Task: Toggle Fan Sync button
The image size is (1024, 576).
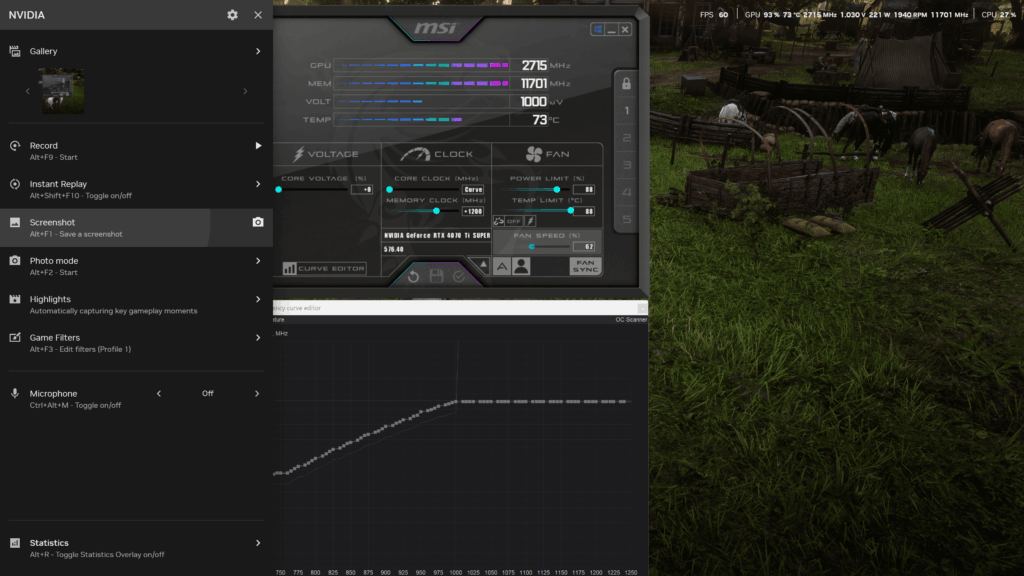Action: (x=585, y=266)
